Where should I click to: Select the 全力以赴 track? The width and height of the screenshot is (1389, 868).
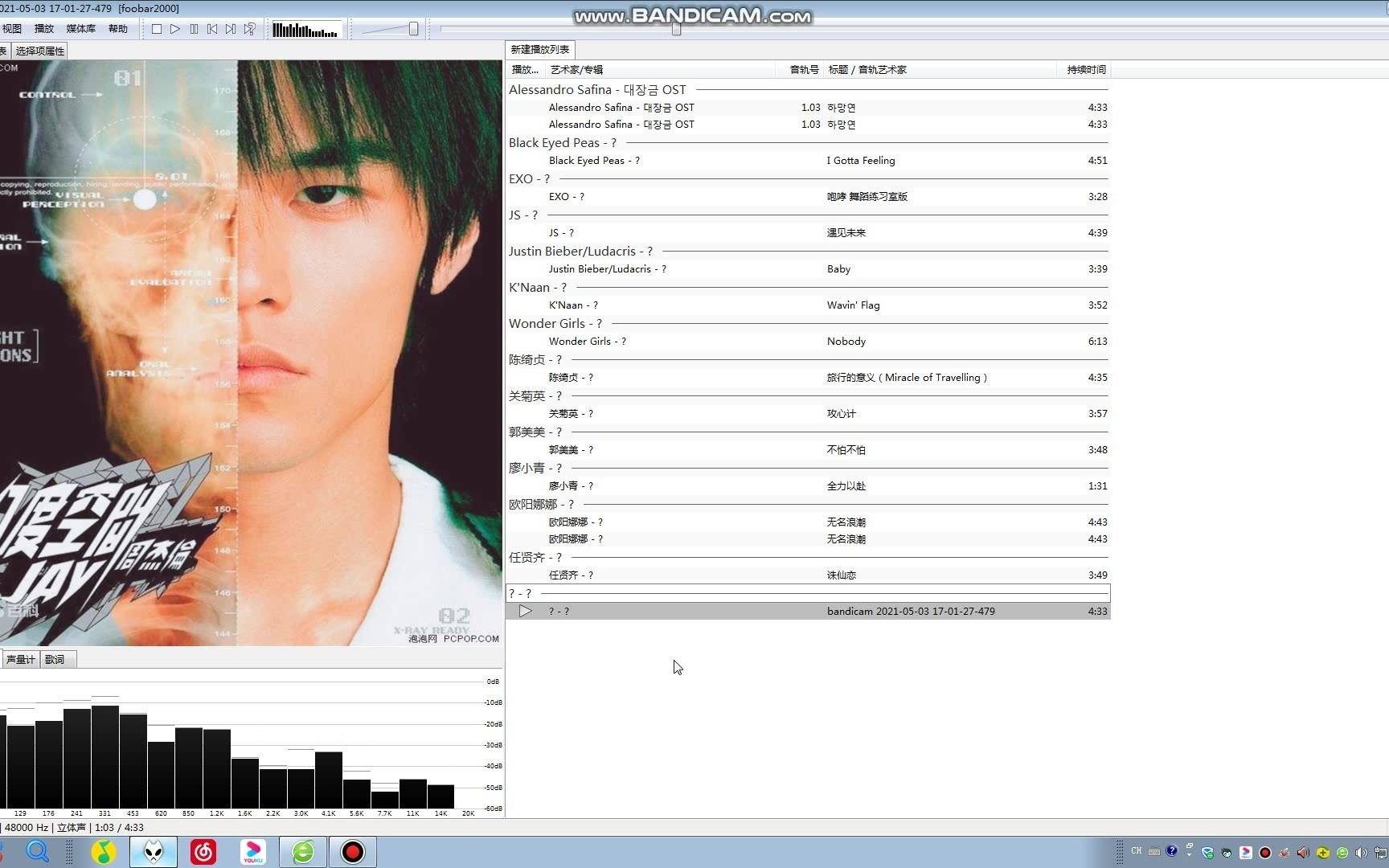coord(808,486)
